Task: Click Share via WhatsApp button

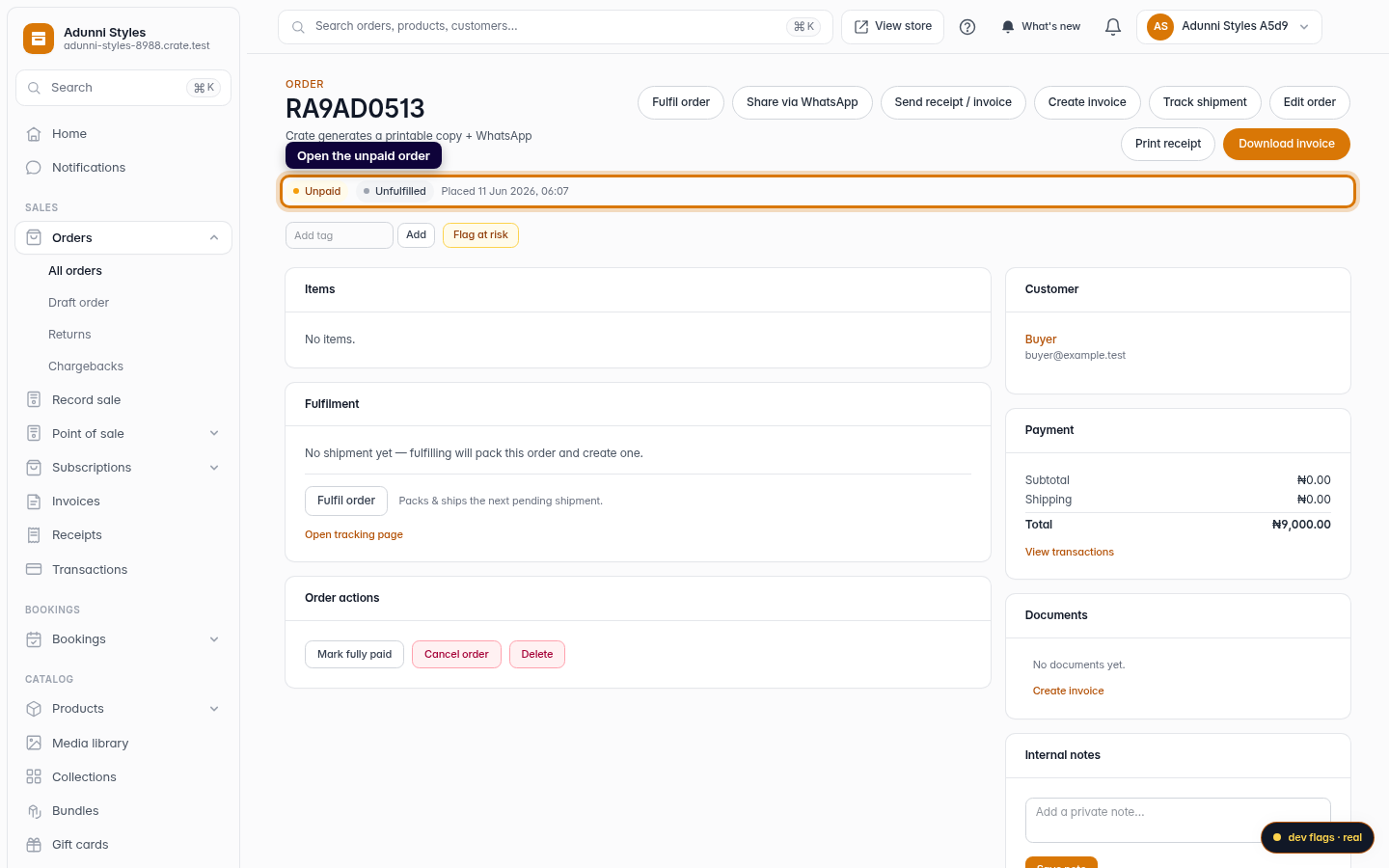Action: click(803, 102)
